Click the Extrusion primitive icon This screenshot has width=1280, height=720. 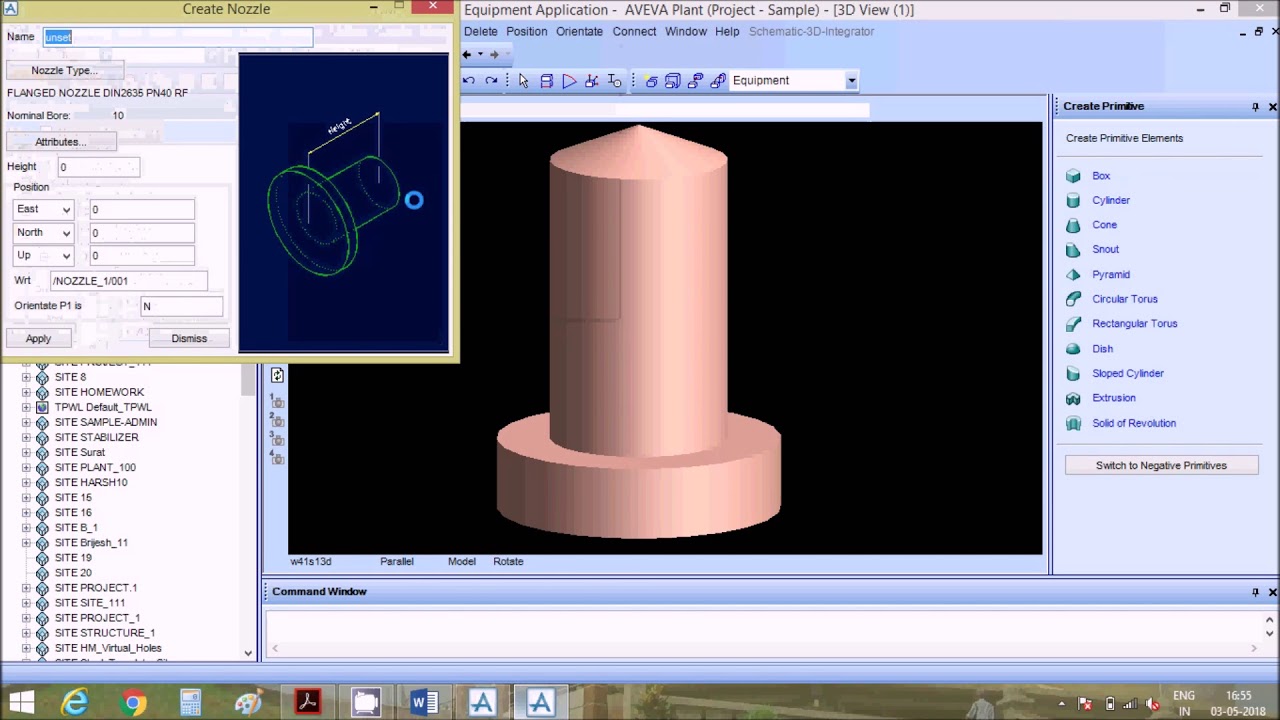[x=1073, y=398]
